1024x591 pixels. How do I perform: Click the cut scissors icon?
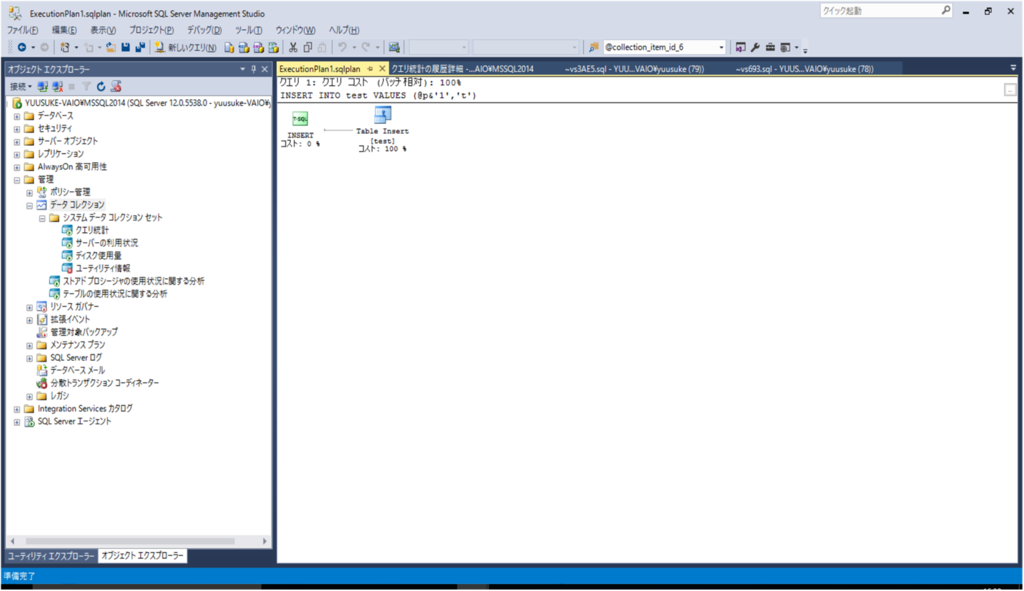pyautogui.click(x=293, y=47)
